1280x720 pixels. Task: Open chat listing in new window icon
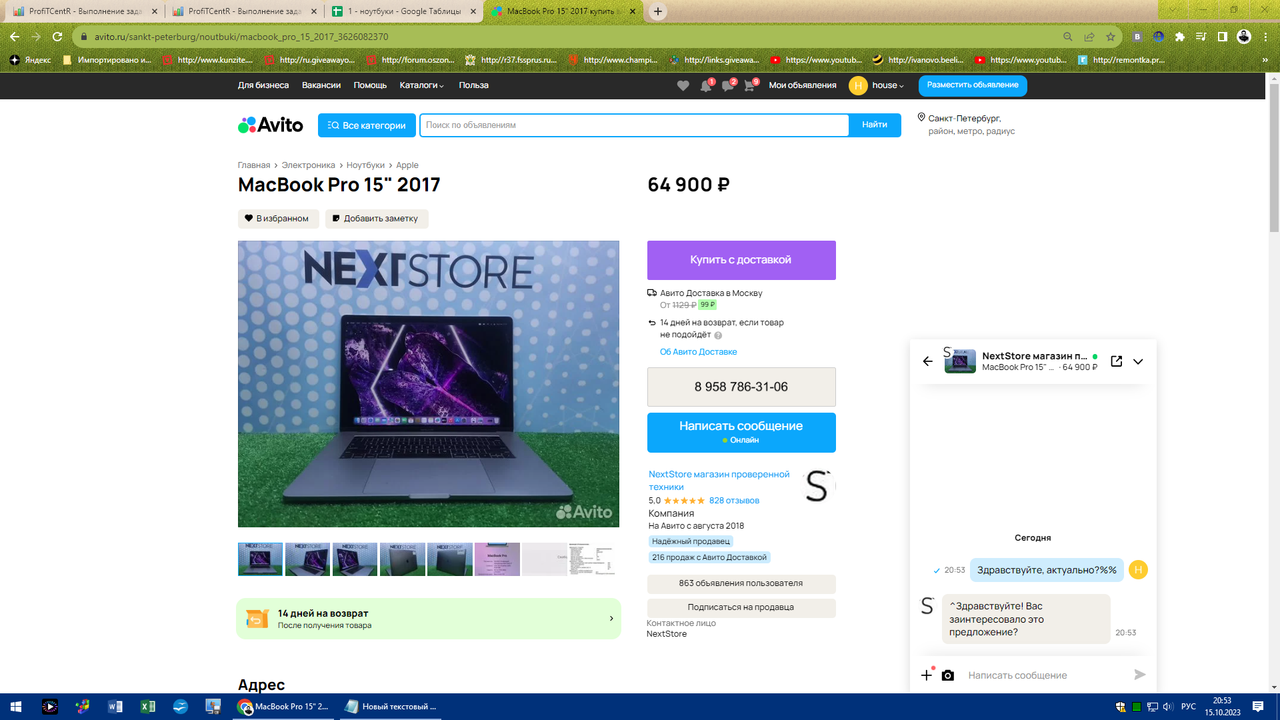pyautogui.click(x=1117, y=361)
